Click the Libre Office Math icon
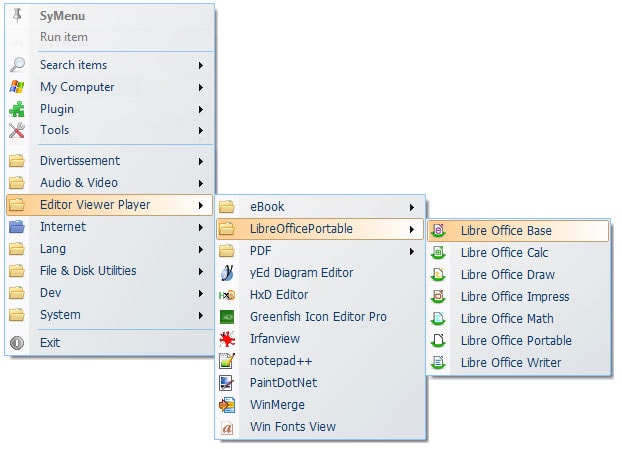622x449 pixels. (x=438, y=319)
